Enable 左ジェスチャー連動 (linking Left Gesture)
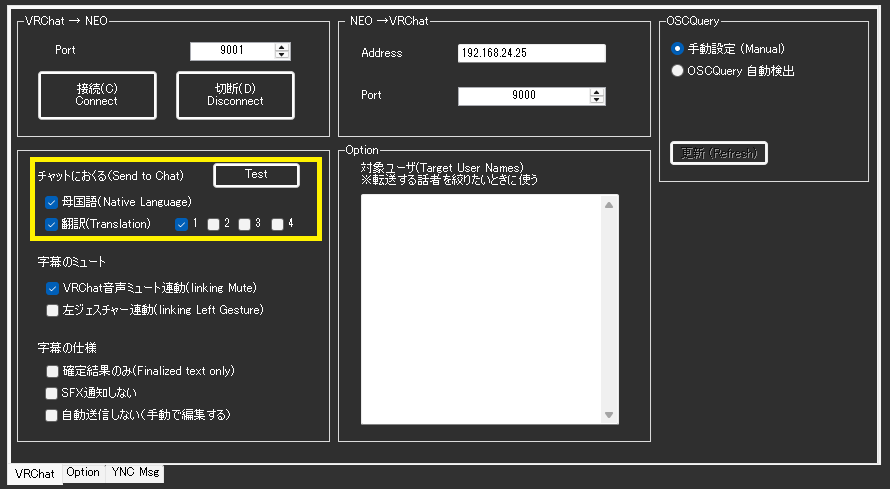Image resolution: width=890 pixels, height=489 pixels. point(52,310)
